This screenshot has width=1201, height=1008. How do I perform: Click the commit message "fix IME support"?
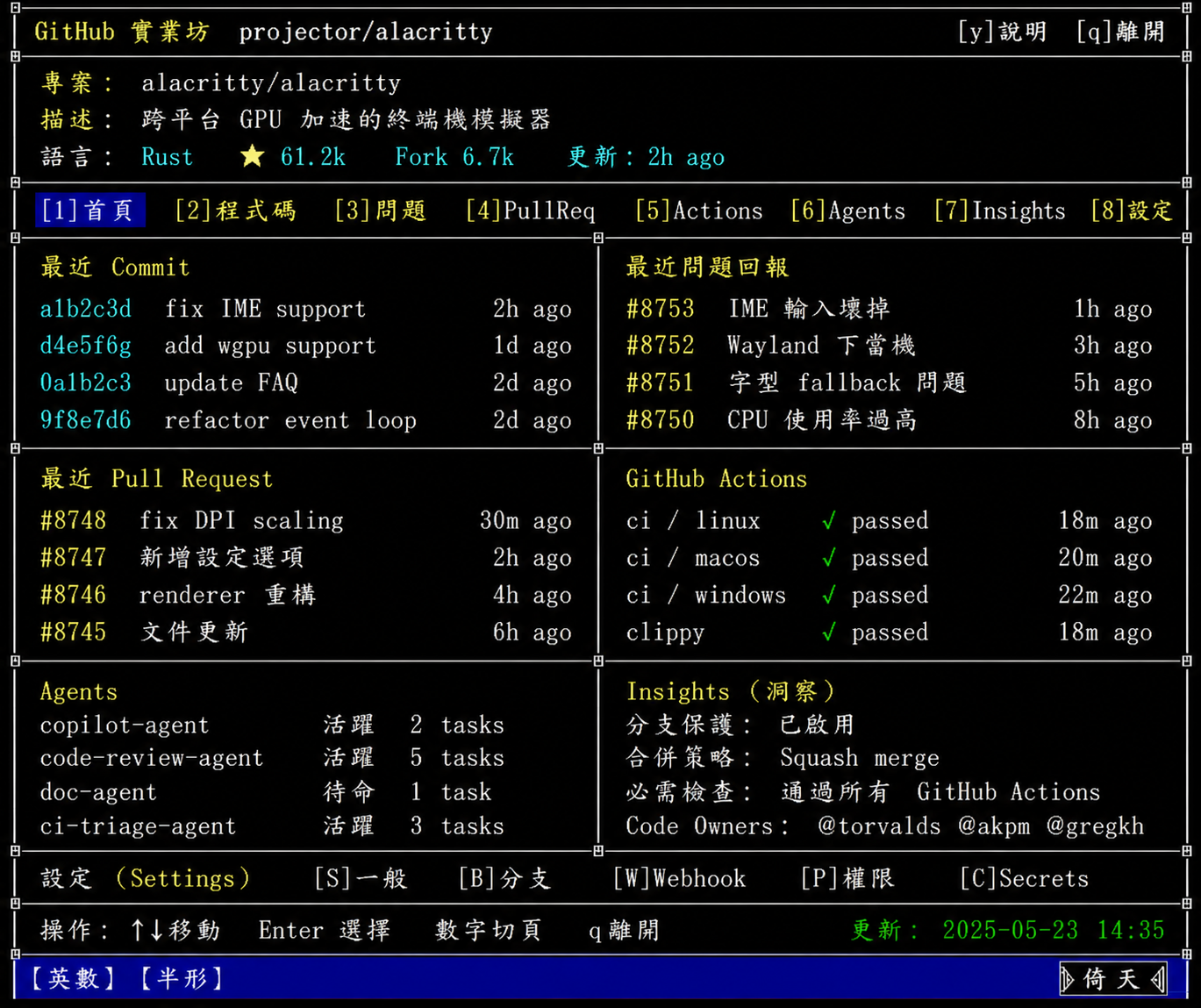point(265,309)
